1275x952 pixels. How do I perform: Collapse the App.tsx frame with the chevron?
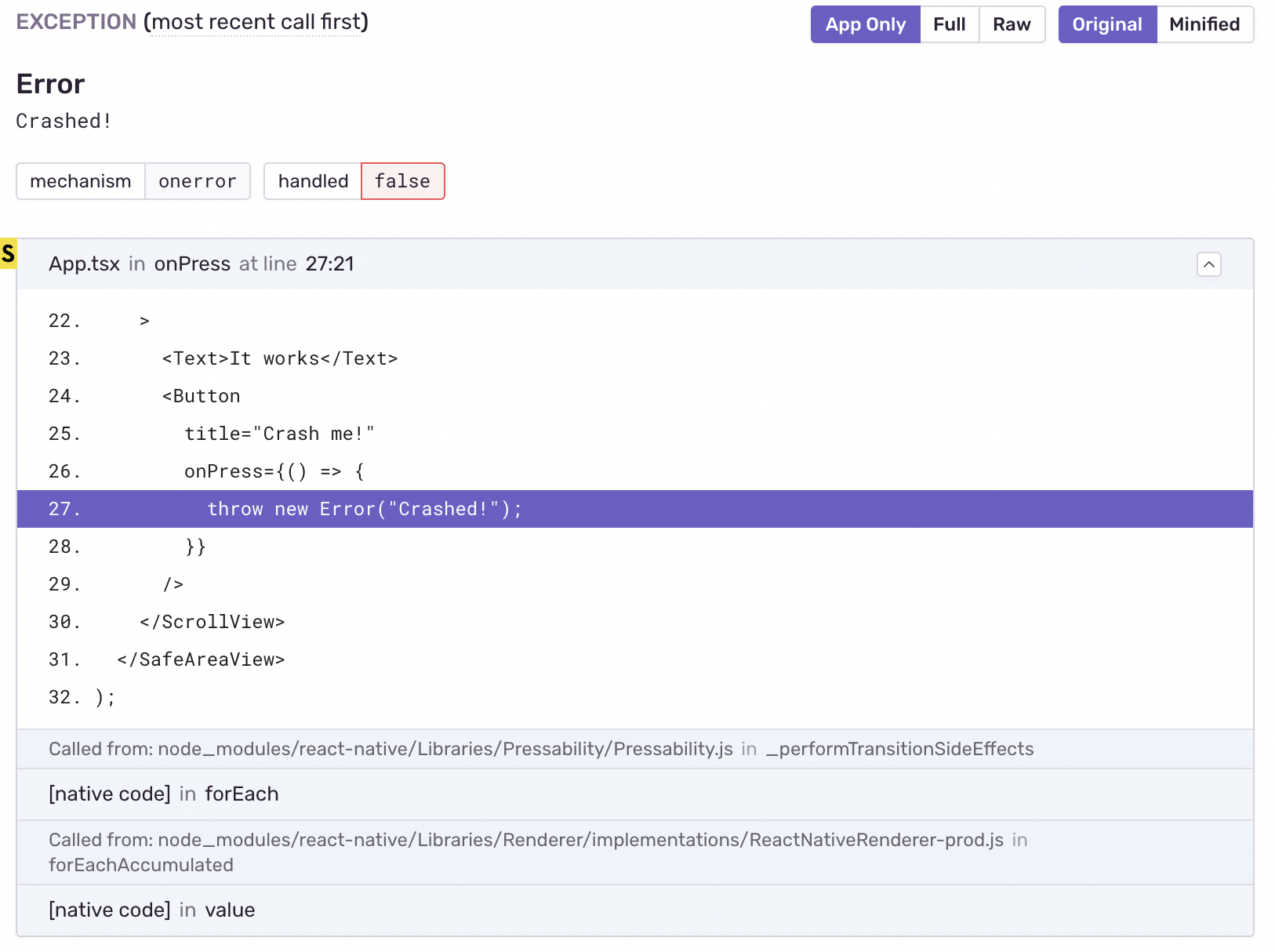tap(1208, 264)
